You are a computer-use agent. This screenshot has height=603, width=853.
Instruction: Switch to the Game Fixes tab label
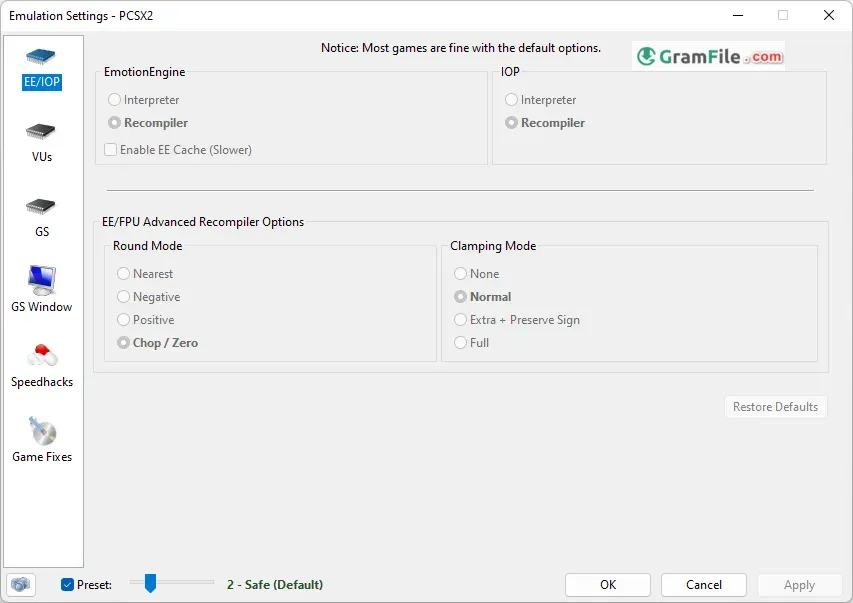[42, 457]
